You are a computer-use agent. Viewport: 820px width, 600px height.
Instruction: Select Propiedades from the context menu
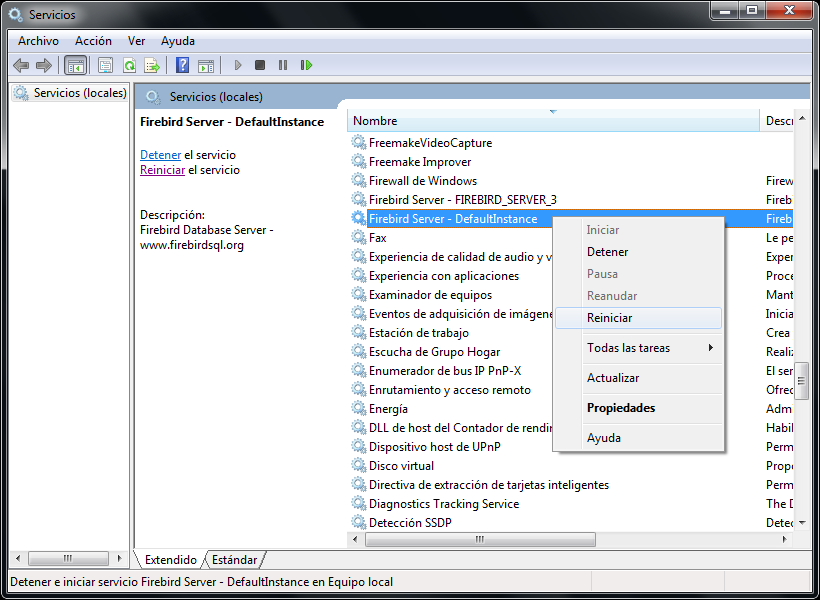(x=621, y=408)
